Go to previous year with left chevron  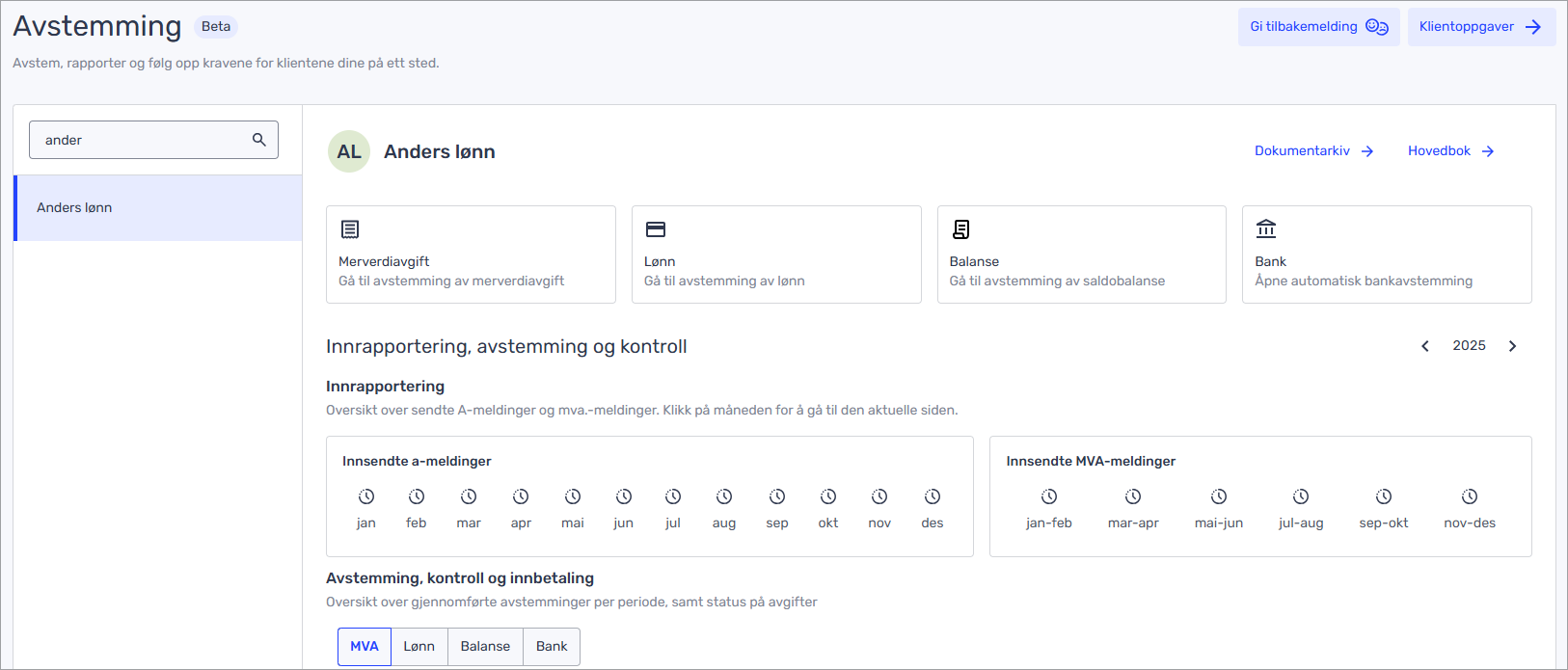[1425, 346]
